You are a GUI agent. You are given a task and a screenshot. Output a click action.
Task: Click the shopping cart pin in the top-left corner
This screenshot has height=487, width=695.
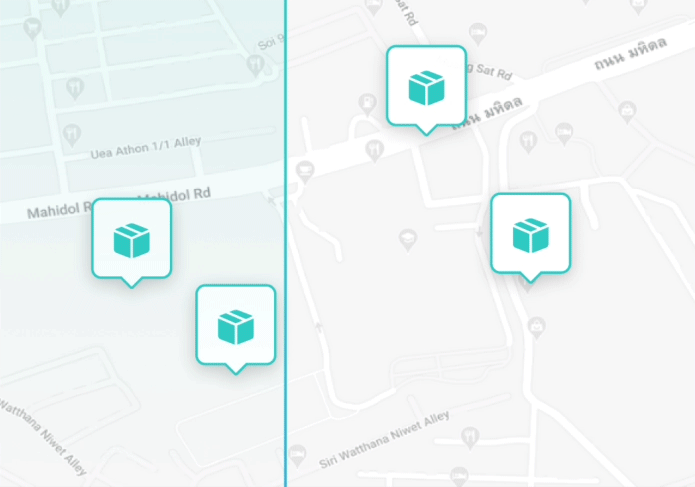coord(32,27)
